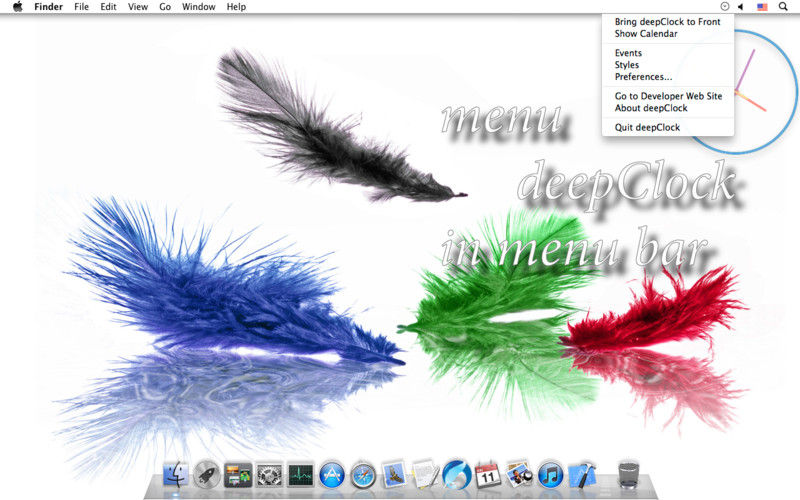
Task: Launch iPhoto from the Dock
Action: (519, 474)
